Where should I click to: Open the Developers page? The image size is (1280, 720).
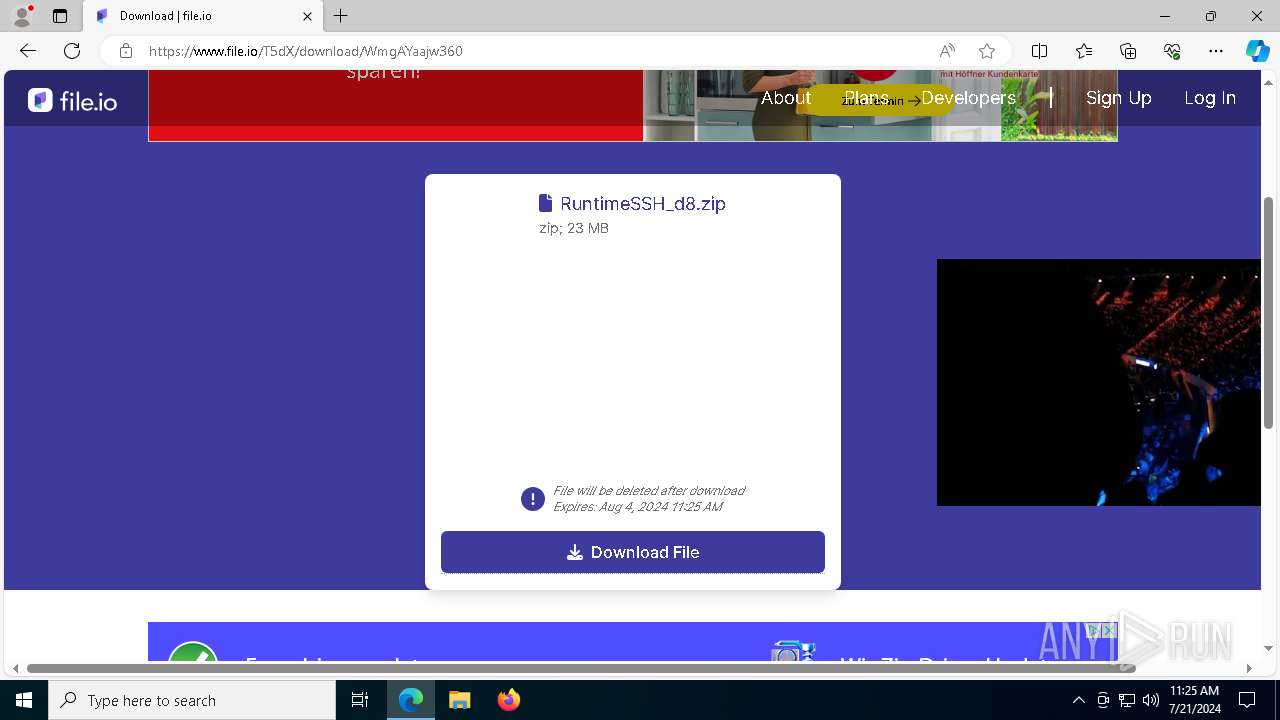point(968,98)
